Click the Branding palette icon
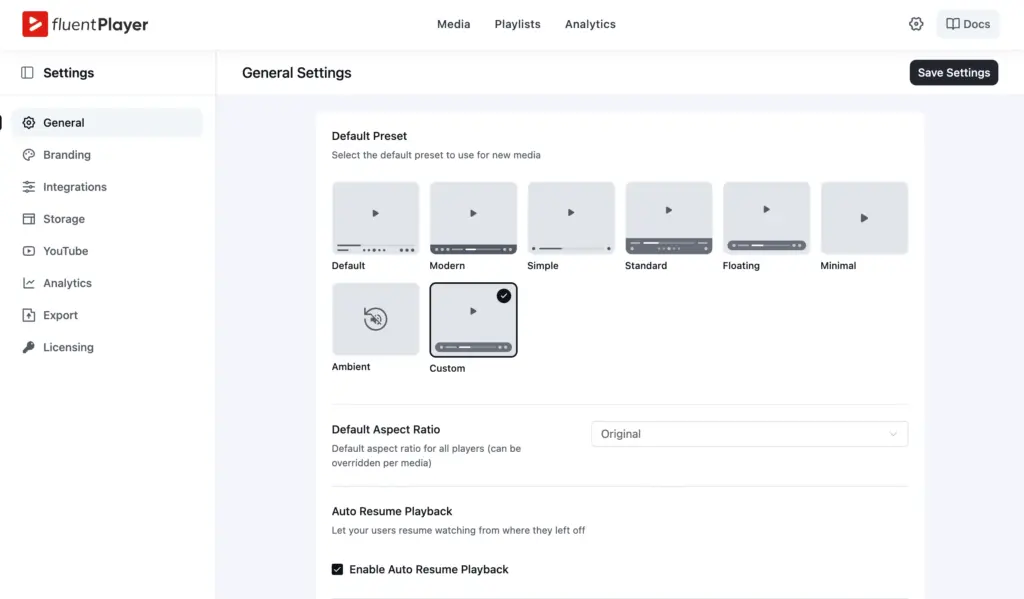Viewport: 1024px width, 599px height. [29, 155]
